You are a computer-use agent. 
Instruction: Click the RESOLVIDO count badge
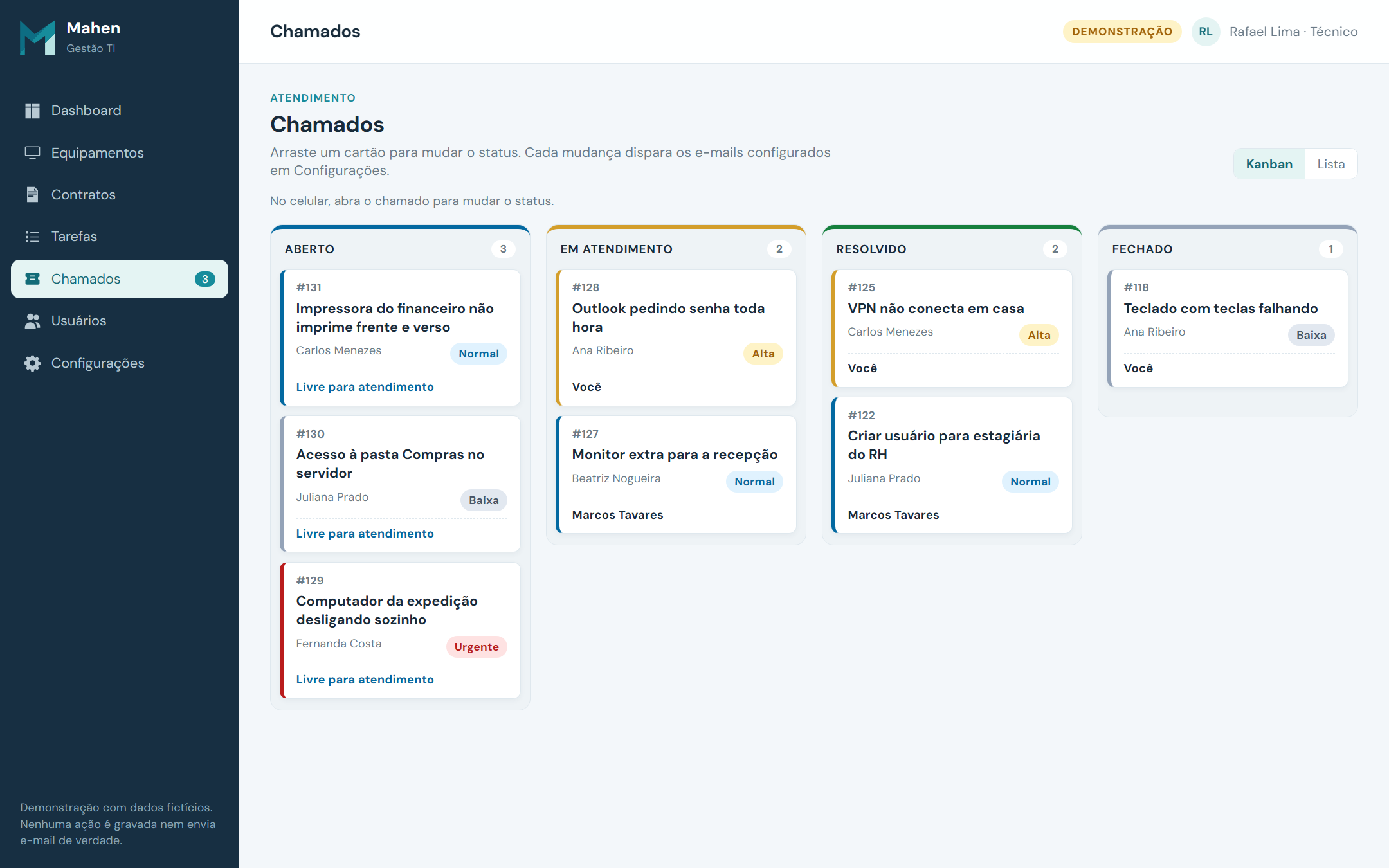click(x=1055, y=249)
